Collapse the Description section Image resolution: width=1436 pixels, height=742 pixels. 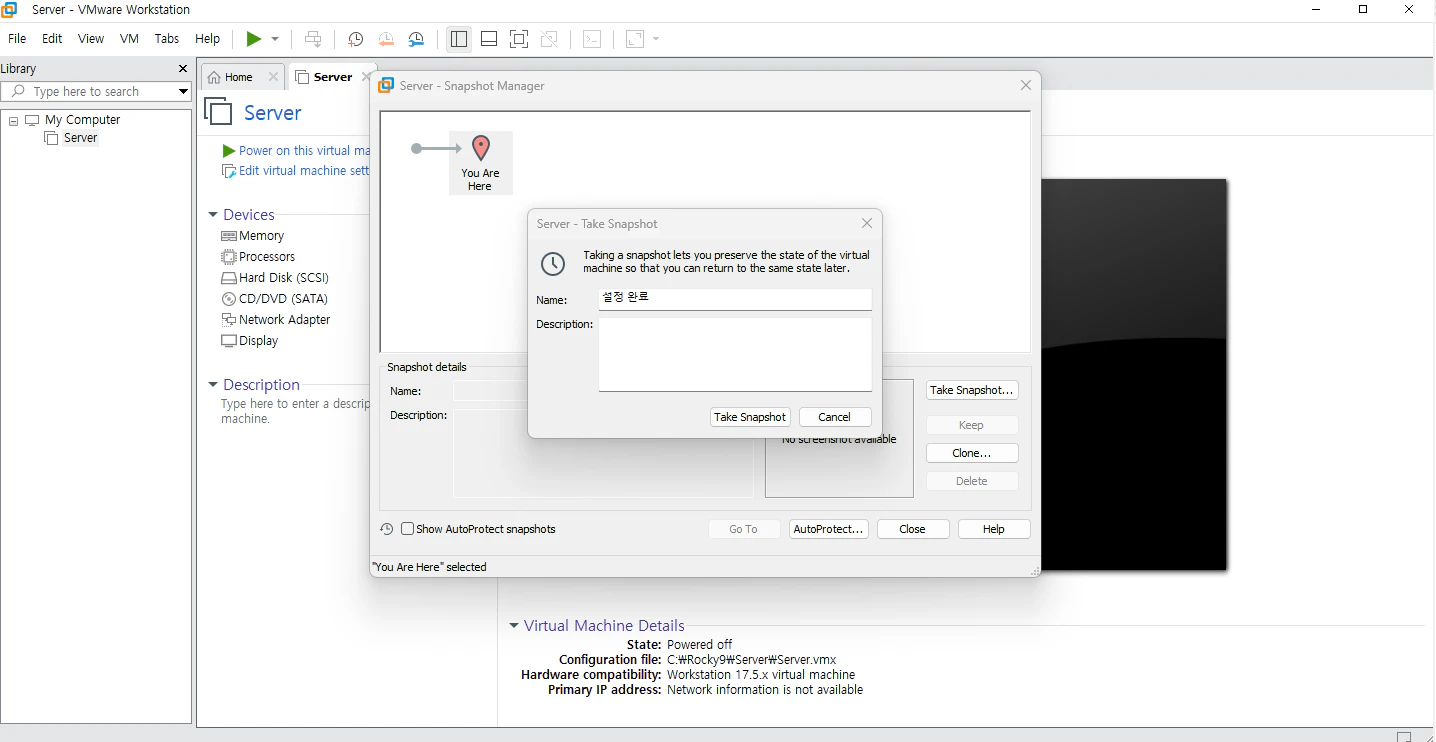pos(213,385)
